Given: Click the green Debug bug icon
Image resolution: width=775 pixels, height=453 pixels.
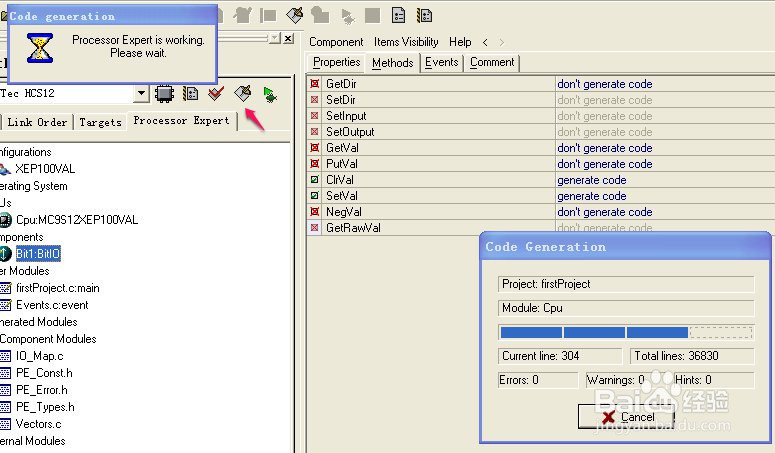Looking at the screenshot, I should tap(269, 94).
